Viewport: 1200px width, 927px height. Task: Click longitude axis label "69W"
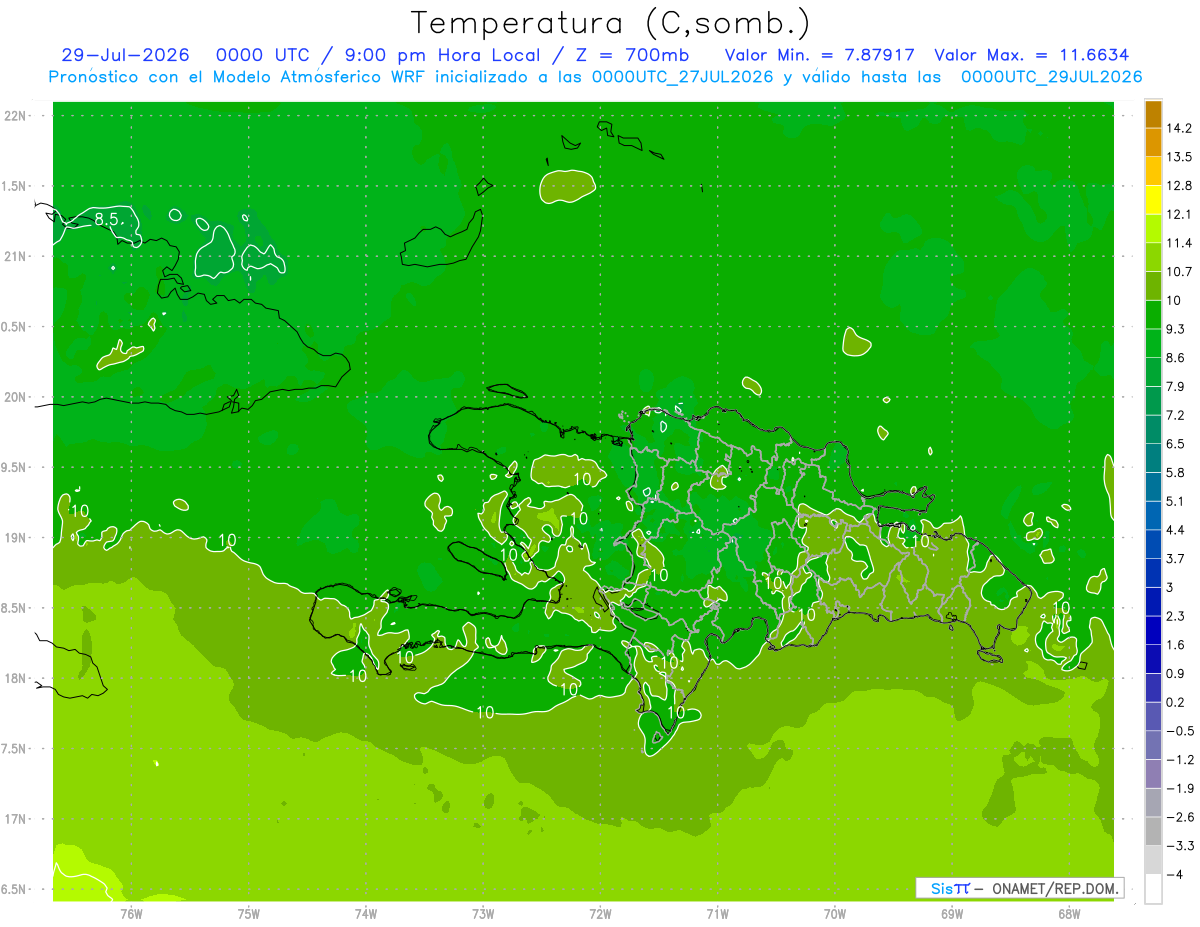coord(952,914)
